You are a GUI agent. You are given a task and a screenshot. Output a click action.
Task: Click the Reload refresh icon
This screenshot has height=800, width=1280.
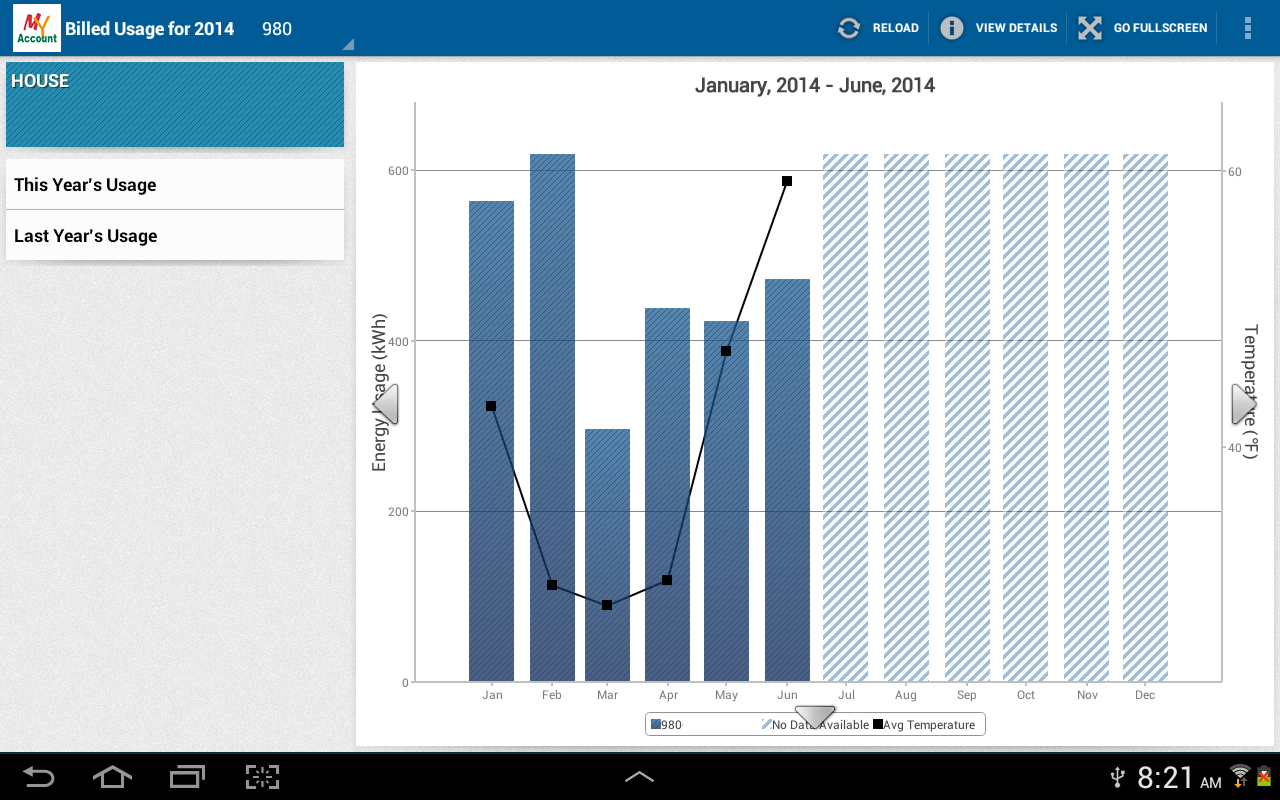[849, 28]
